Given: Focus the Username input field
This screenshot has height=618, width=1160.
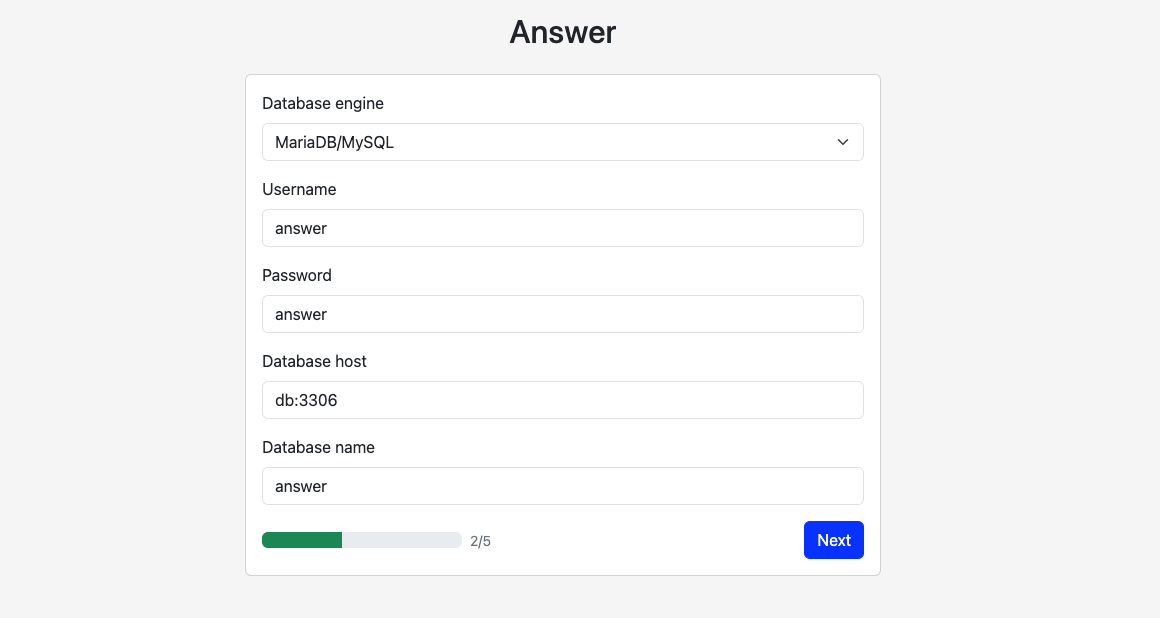Looking at the screenshot, I should click(x=562, y=228).
